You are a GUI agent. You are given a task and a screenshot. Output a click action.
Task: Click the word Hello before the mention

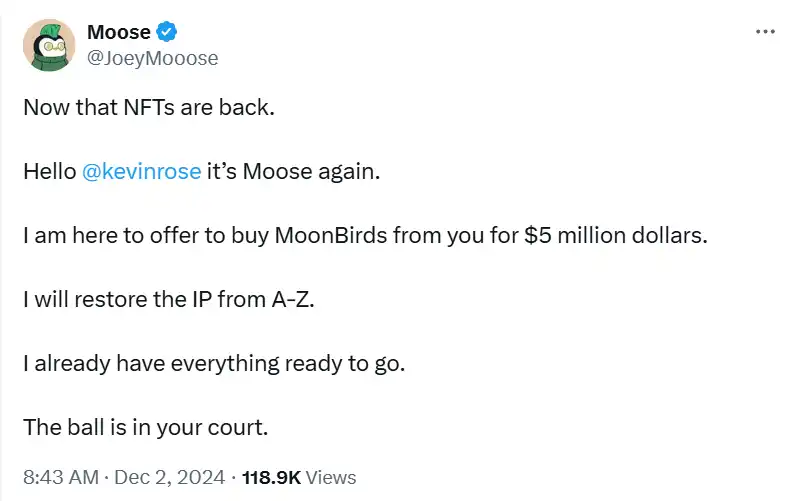(x=49, y=171)
